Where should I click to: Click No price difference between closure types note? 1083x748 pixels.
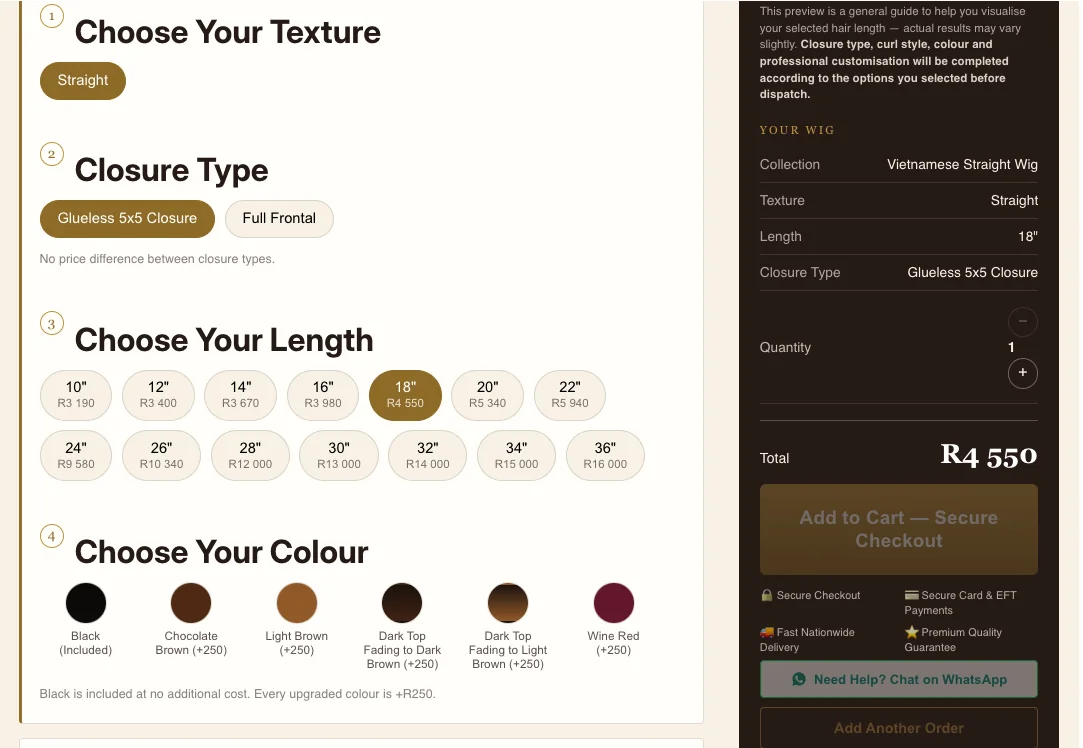[157, 259]
